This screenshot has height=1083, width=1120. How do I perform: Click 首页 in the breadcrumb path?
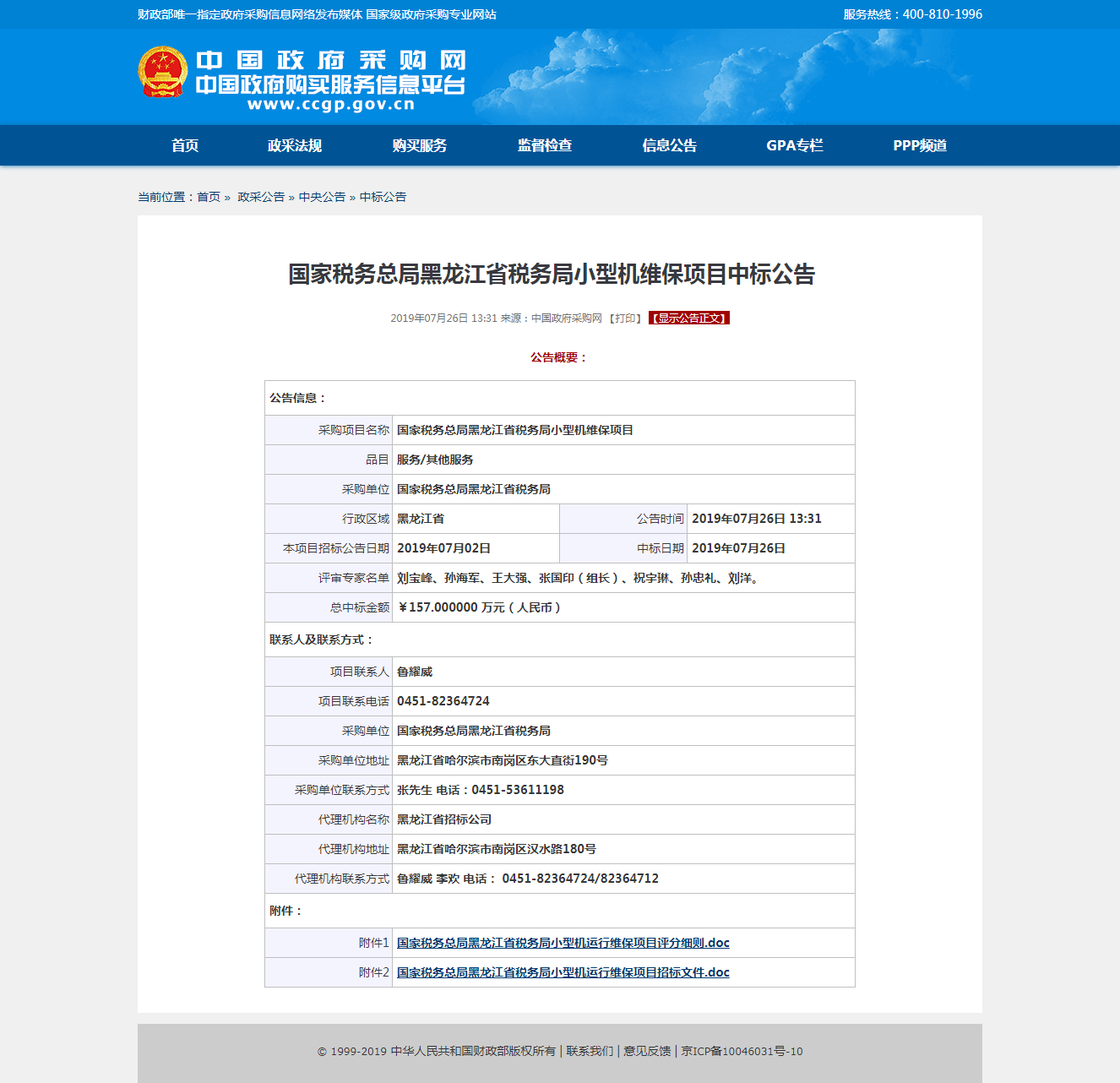(x=209, y=197)
